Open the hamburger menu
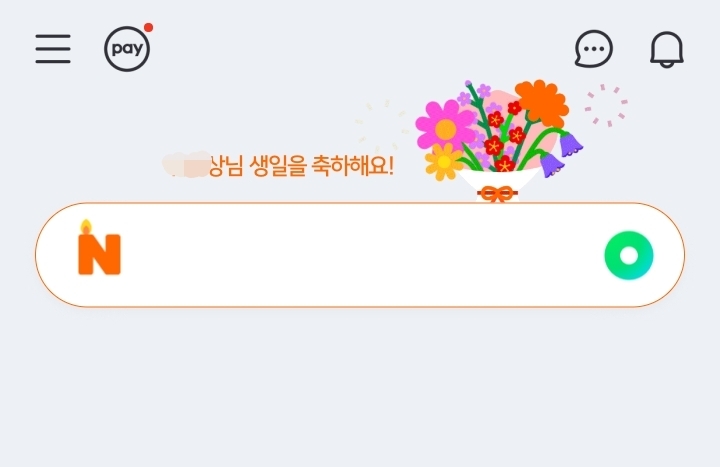 [53, 48]
